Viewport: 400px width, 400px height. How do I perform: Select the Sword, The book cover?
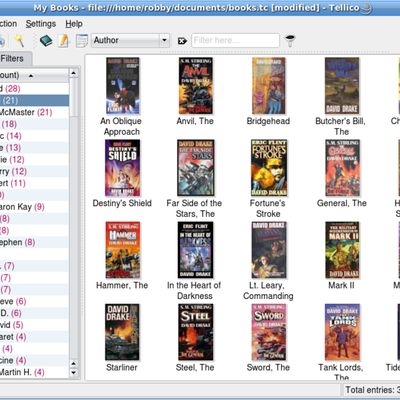pos(269,332)
